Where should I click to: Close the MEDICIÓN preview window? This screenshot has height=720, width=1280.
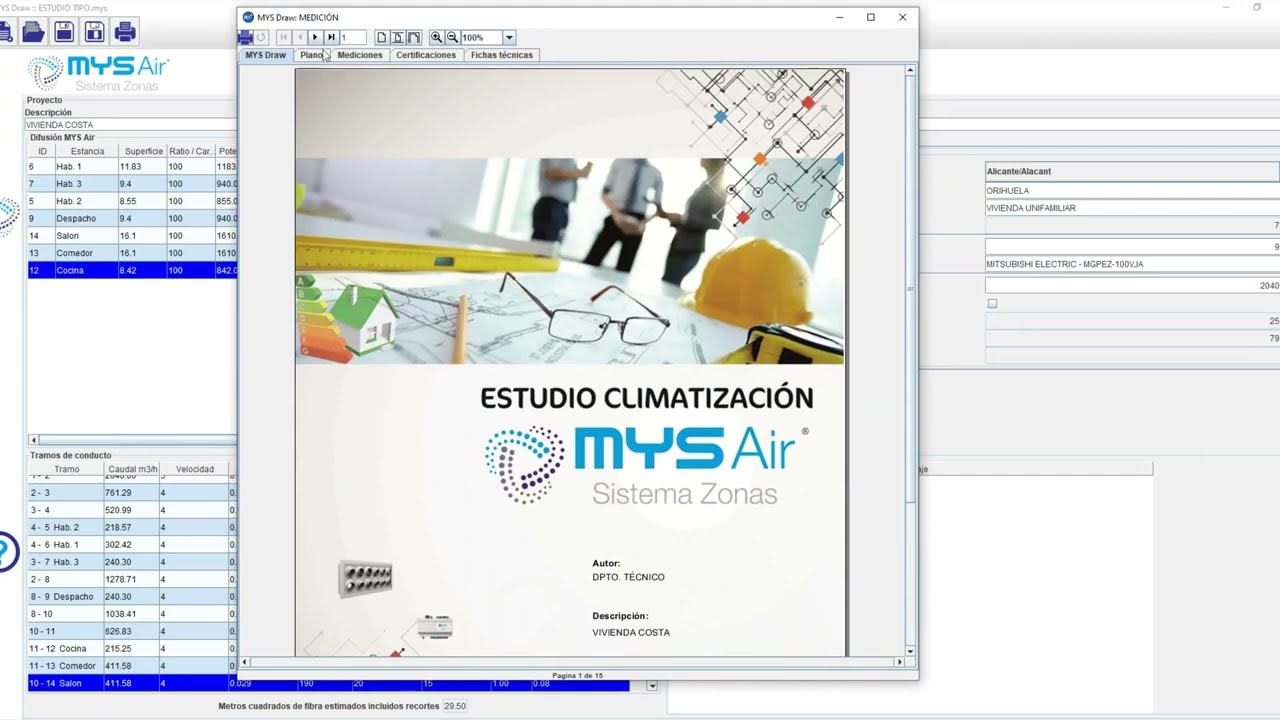point(902,17)
